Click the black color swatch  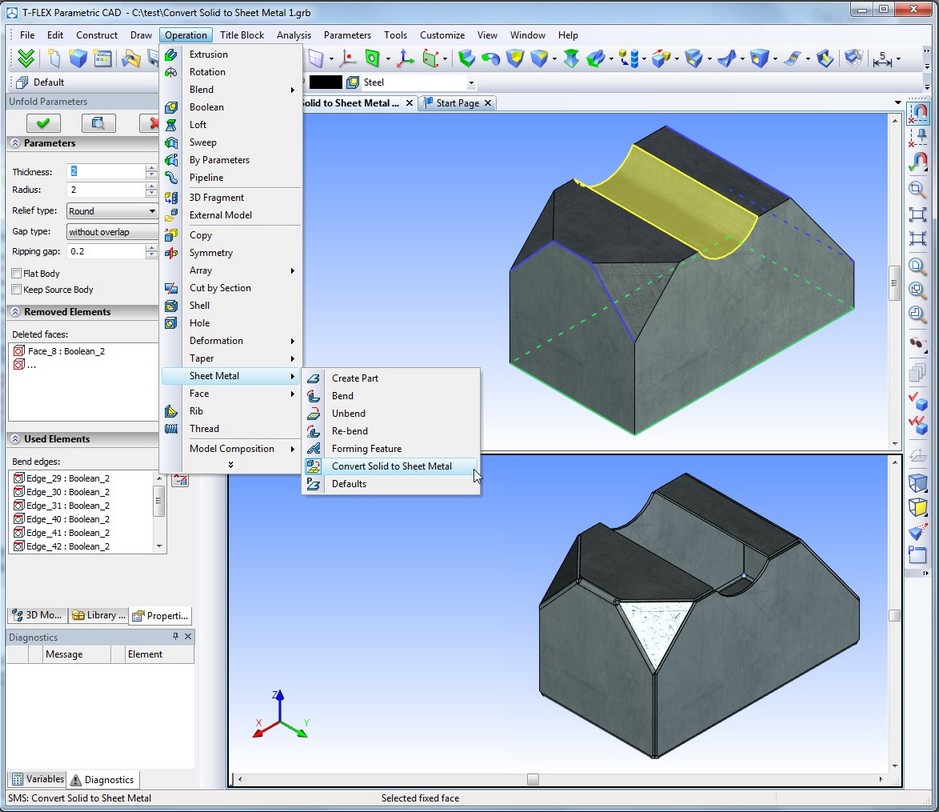click(x=325, y=83)
